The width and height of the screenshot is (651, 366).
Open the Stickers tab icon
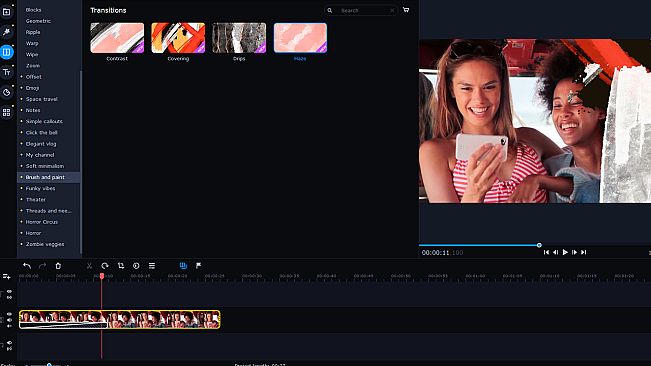pos(6,92)
